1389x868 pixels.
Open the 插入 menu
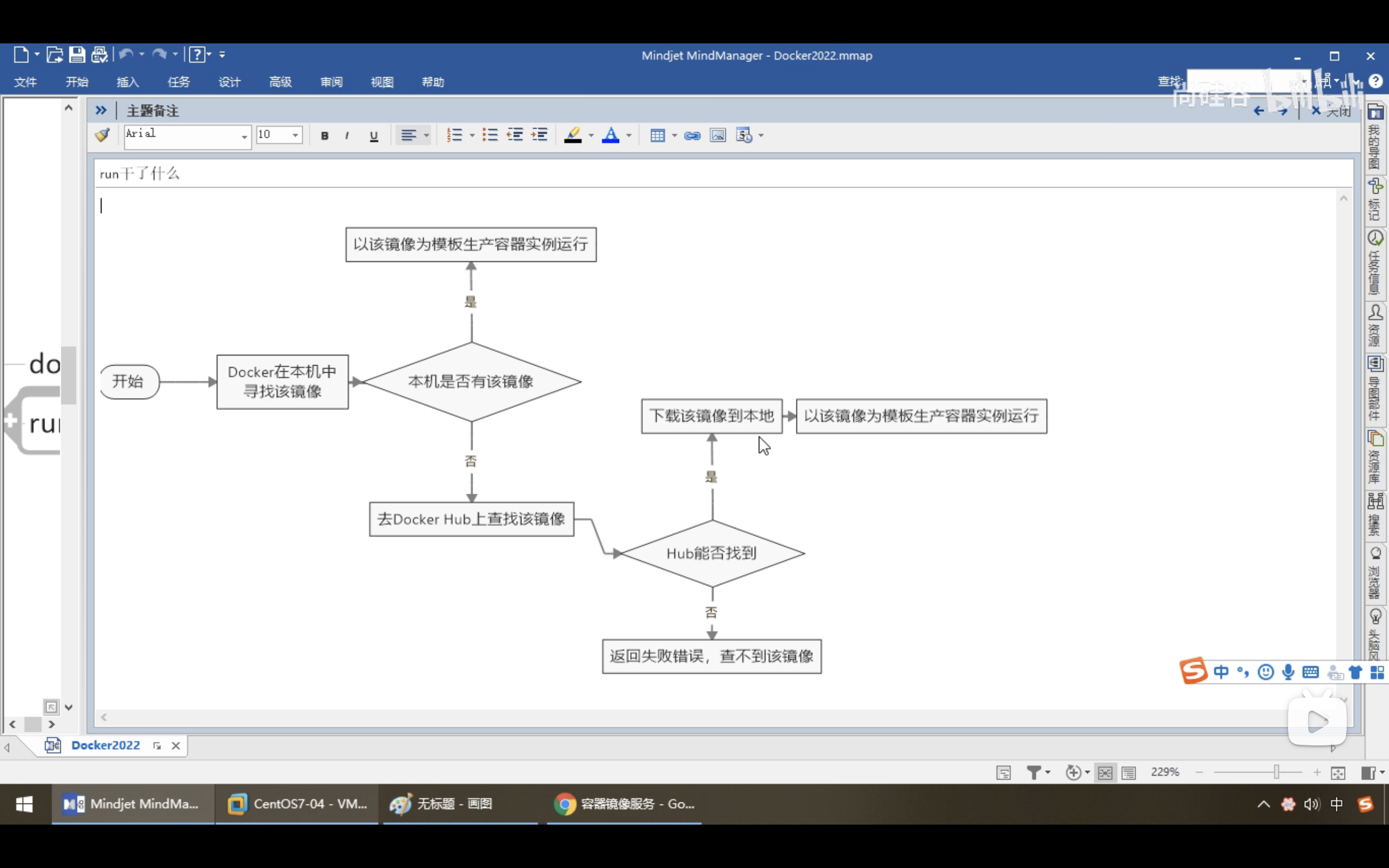click(128, 82)
